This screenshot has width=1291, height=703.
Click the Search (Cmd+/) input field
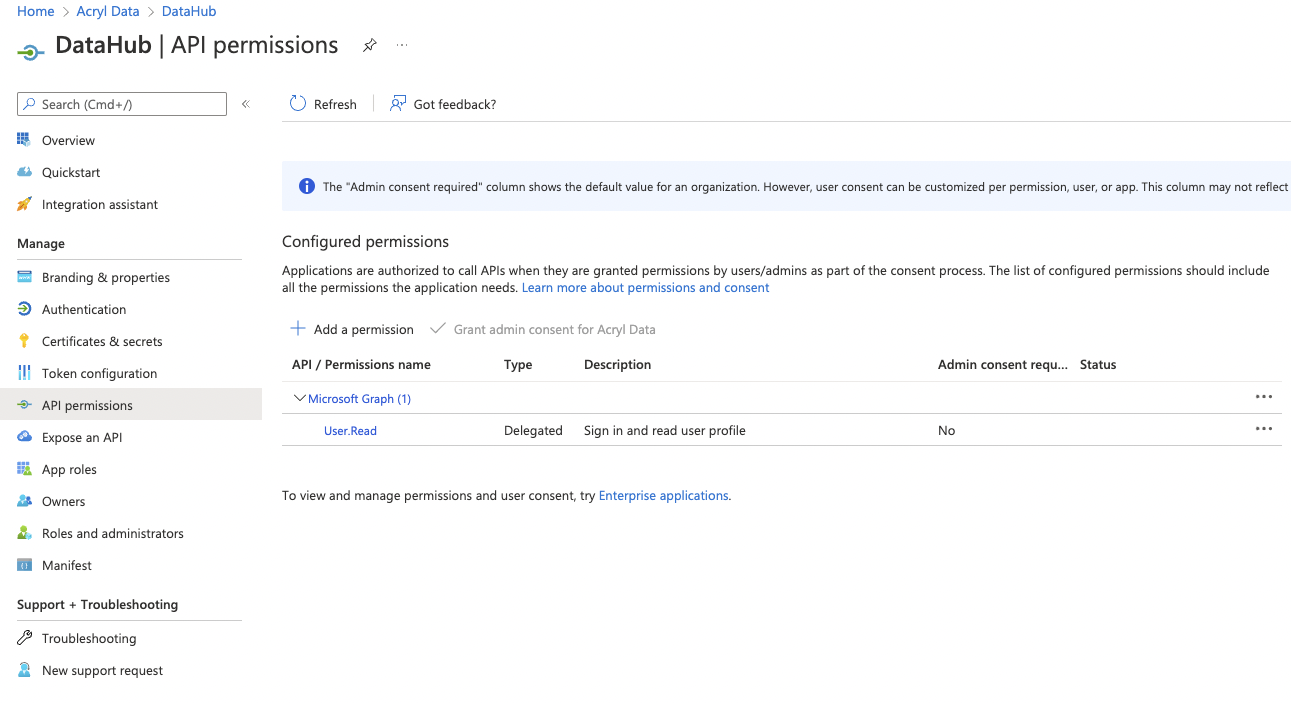click(x=120, y=104)
